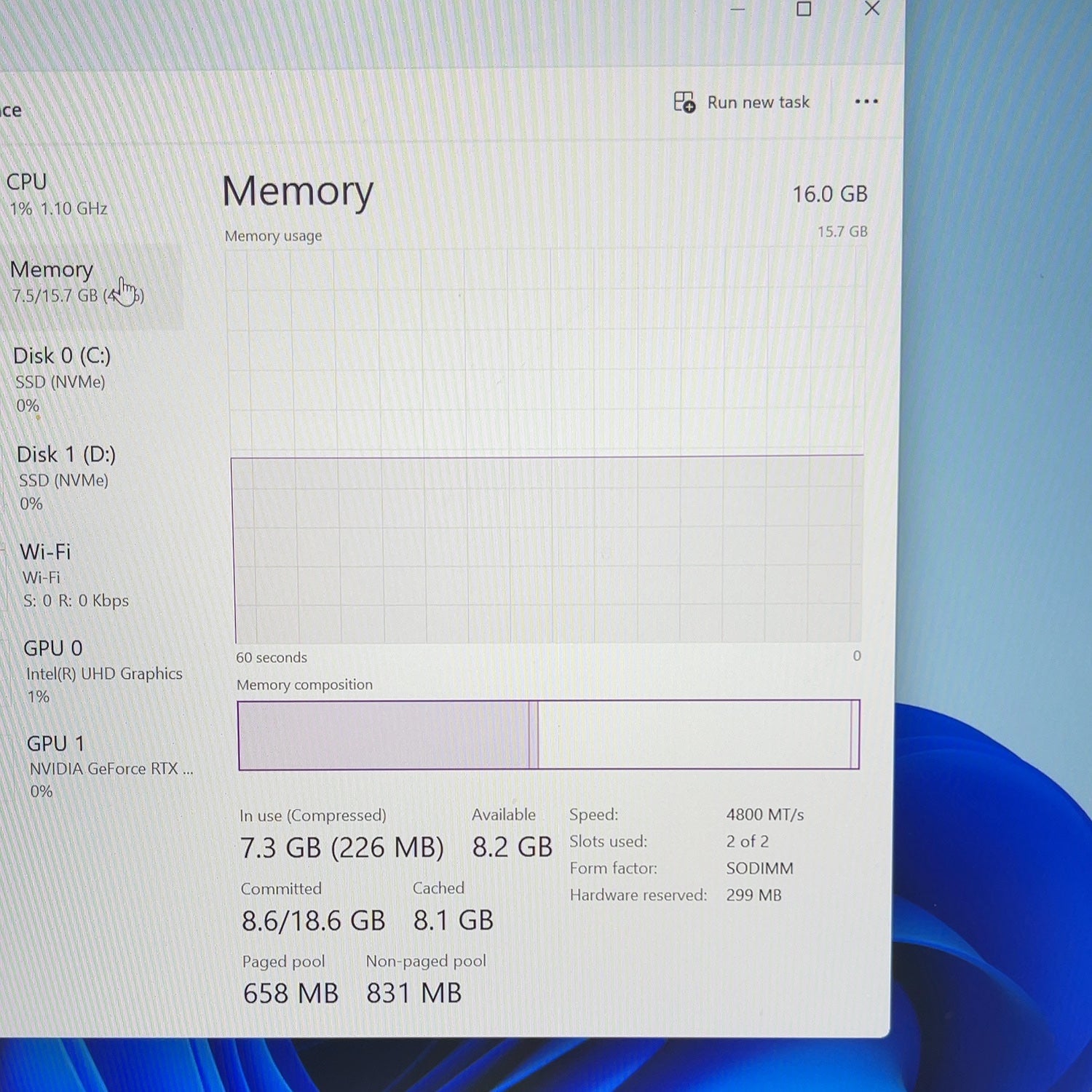The height and width of the screenshot is (1092, 1092).
Task: Click the In use (Compressed) value
Action: 342,848
